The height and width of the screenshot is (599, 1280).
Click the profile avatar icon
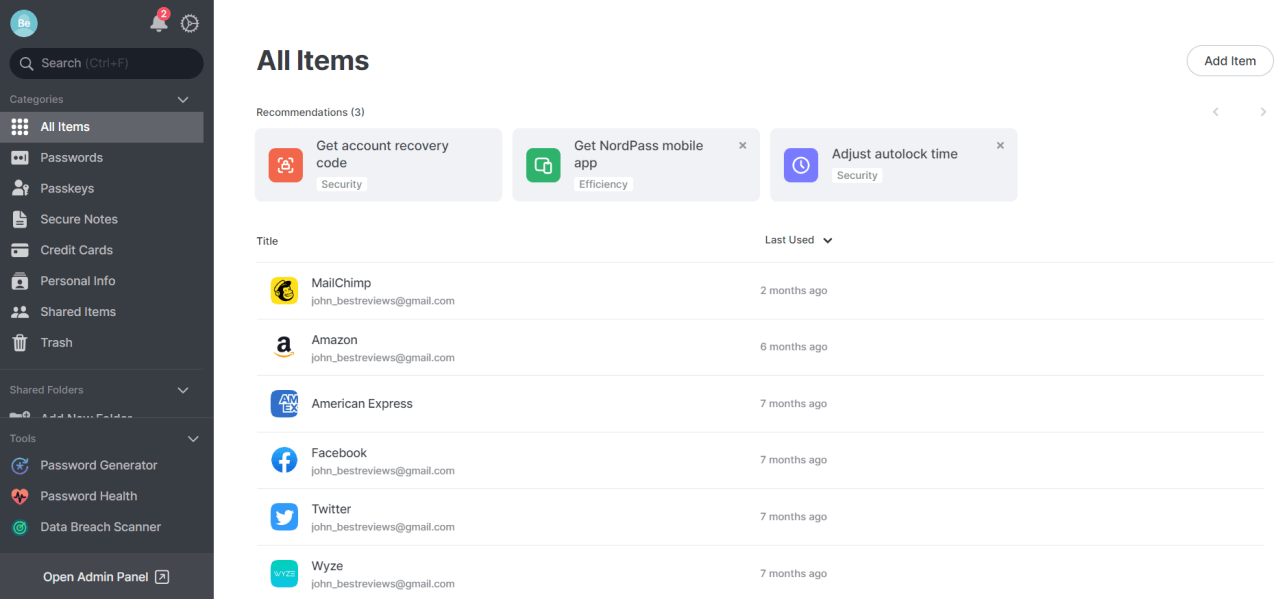pos(24,23)
